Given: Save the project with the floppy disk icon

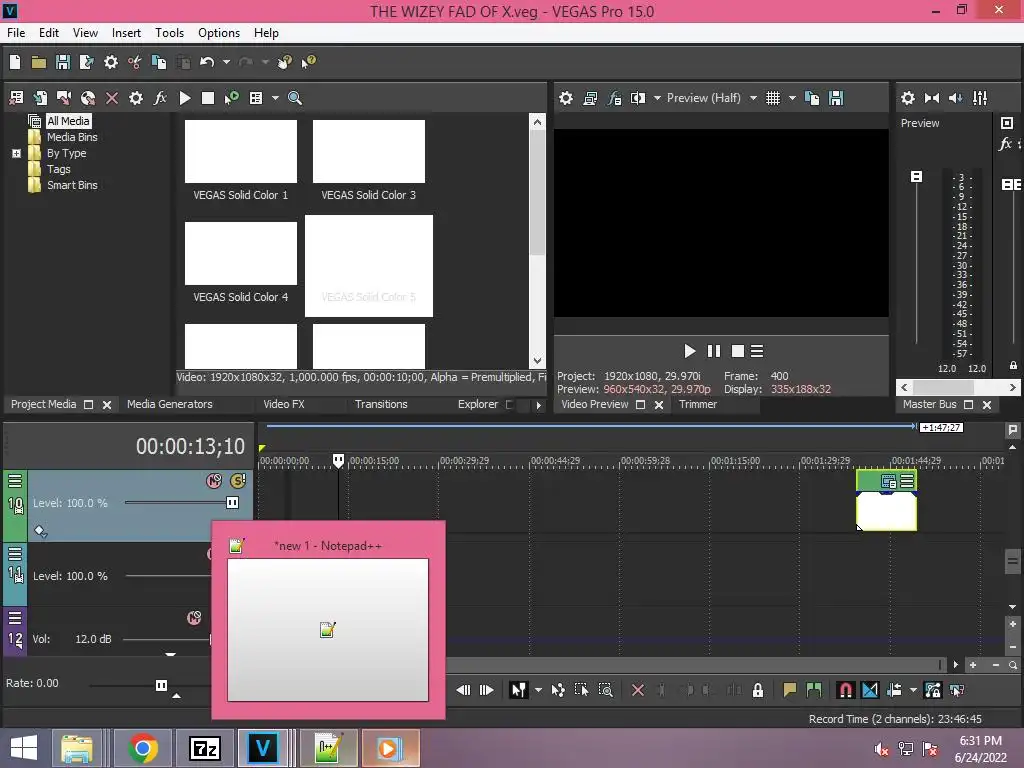Looking at the screenshot, I should click(63, 62).
